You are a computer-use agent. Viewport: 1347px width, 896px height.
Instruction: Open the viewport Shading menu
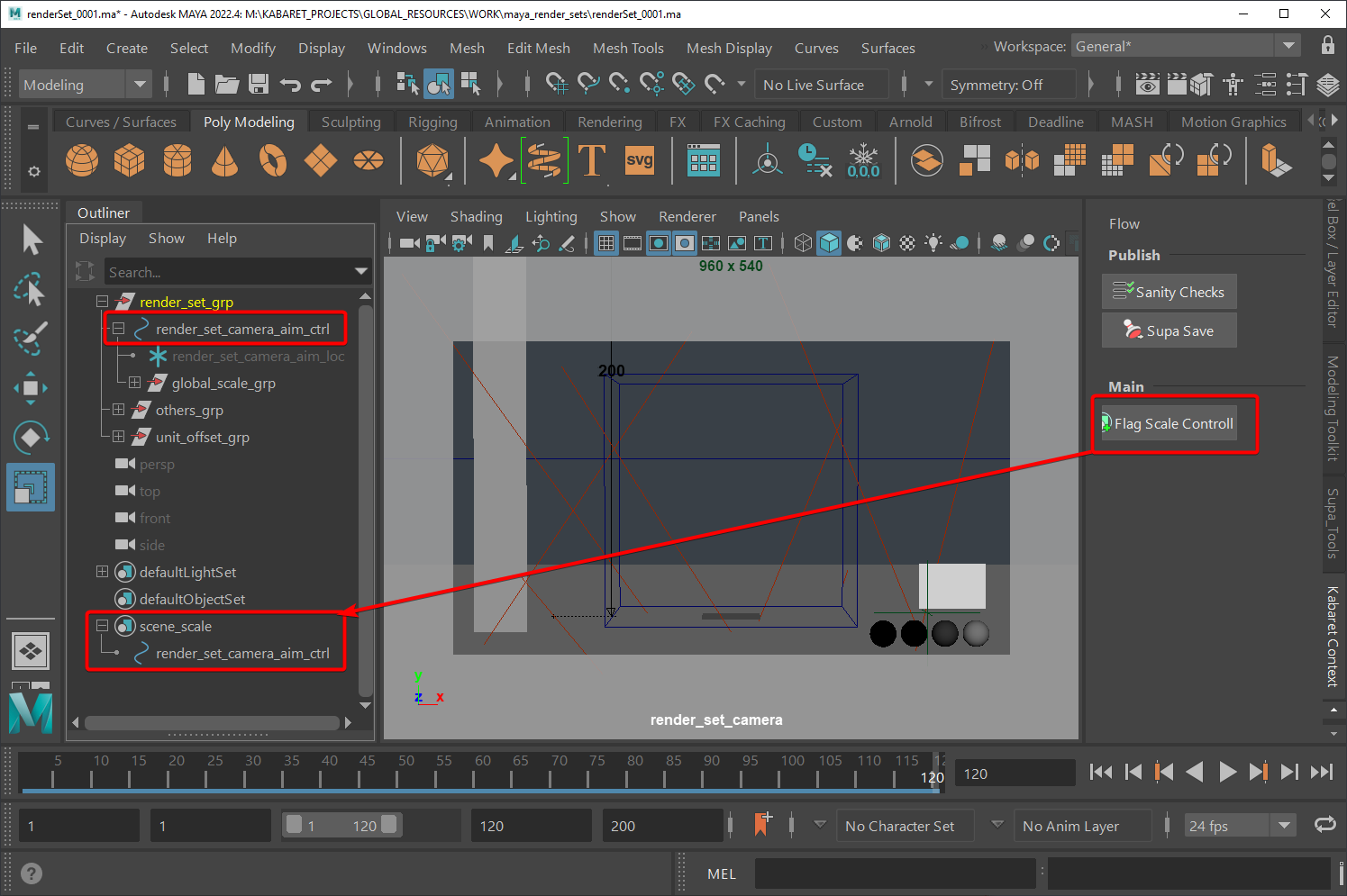(x=476, y=216)
